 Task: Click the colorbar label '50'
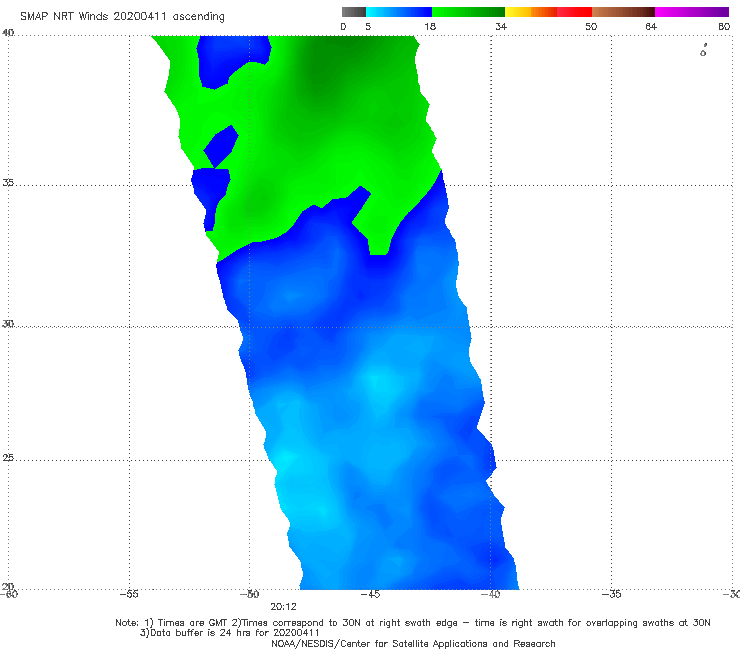591,26
